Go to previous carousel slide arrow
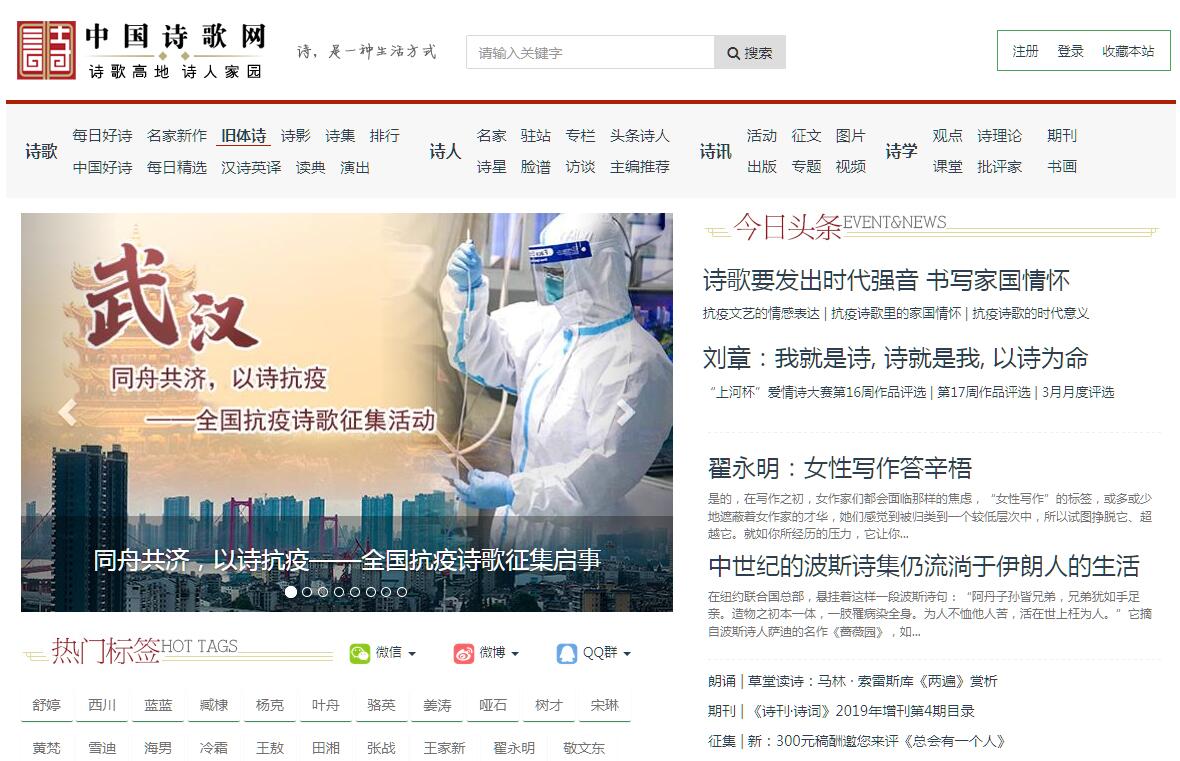This screenshot has width=1180, height=761. 67,412
